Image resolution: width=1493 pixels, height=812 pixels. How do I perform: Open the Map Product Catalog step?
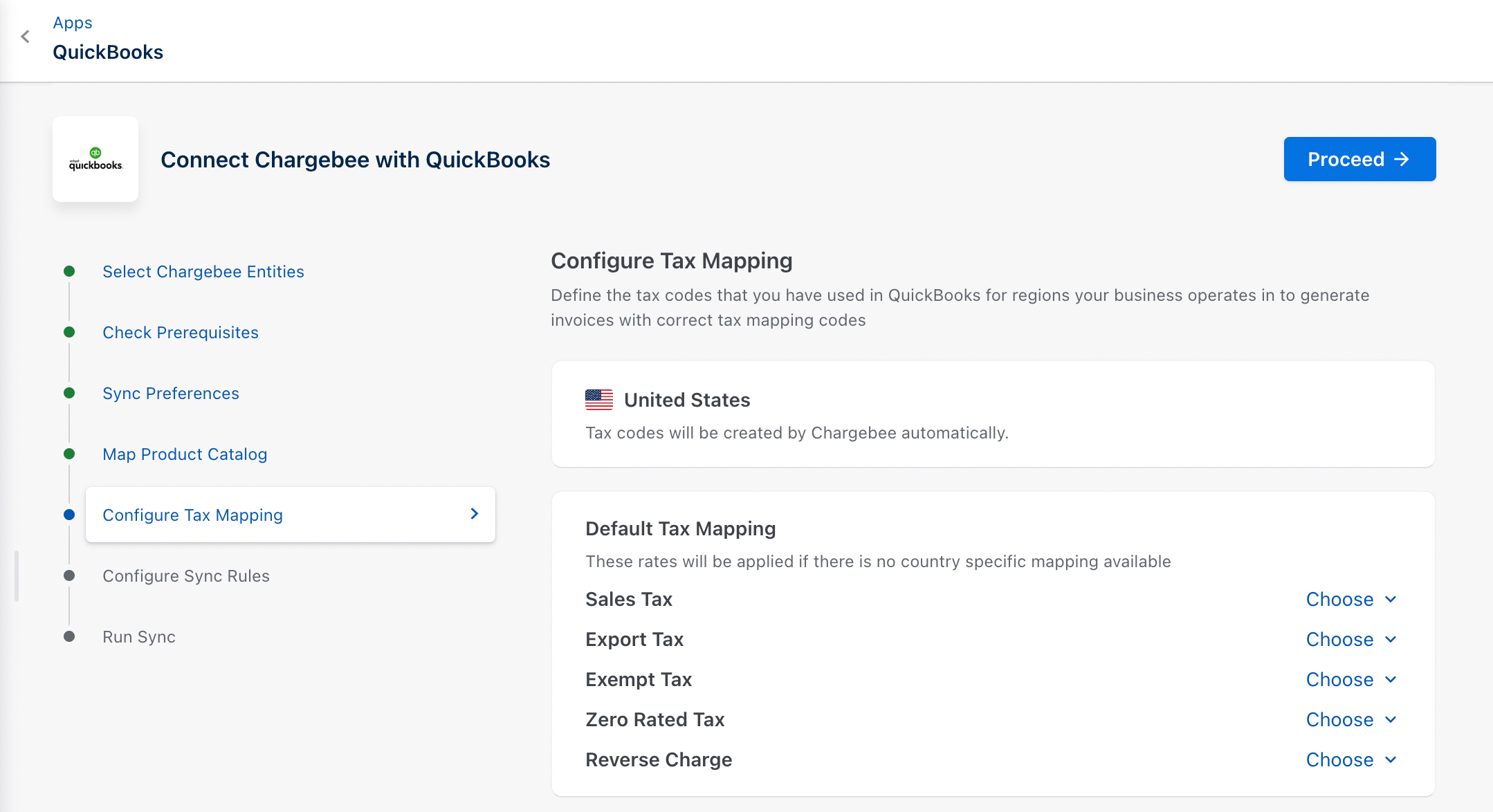tap(185, 454)
